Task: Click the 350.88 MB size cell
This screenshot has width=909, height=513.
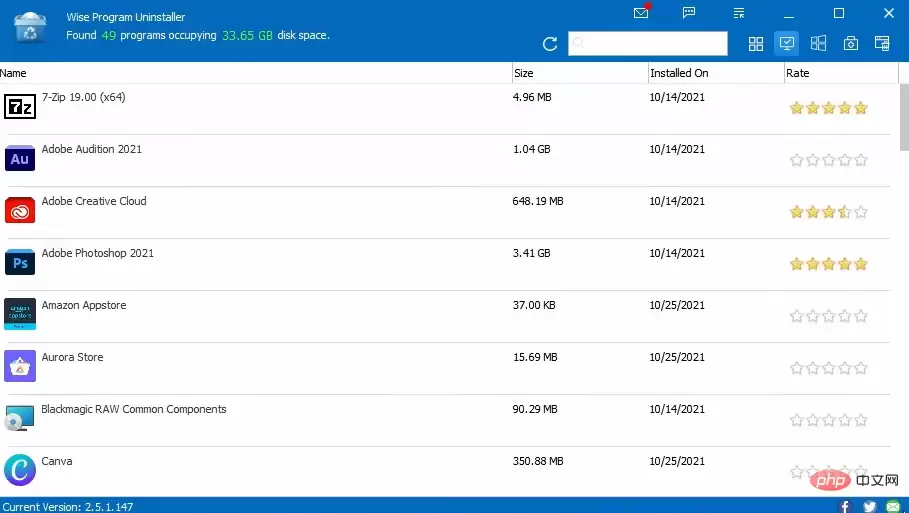Action: click(538, 461)
